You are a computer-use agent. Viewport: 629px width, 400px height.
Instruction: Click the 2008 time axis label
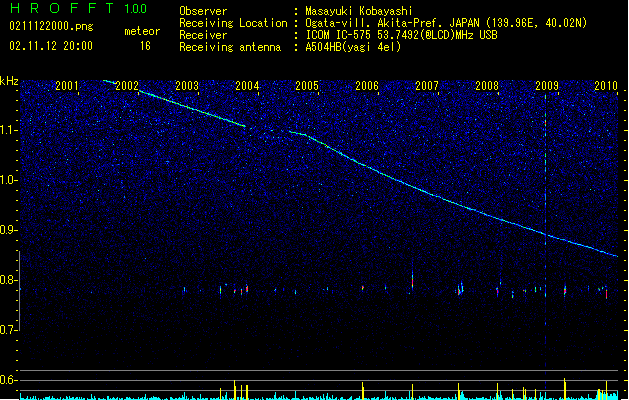click(487, 85)
